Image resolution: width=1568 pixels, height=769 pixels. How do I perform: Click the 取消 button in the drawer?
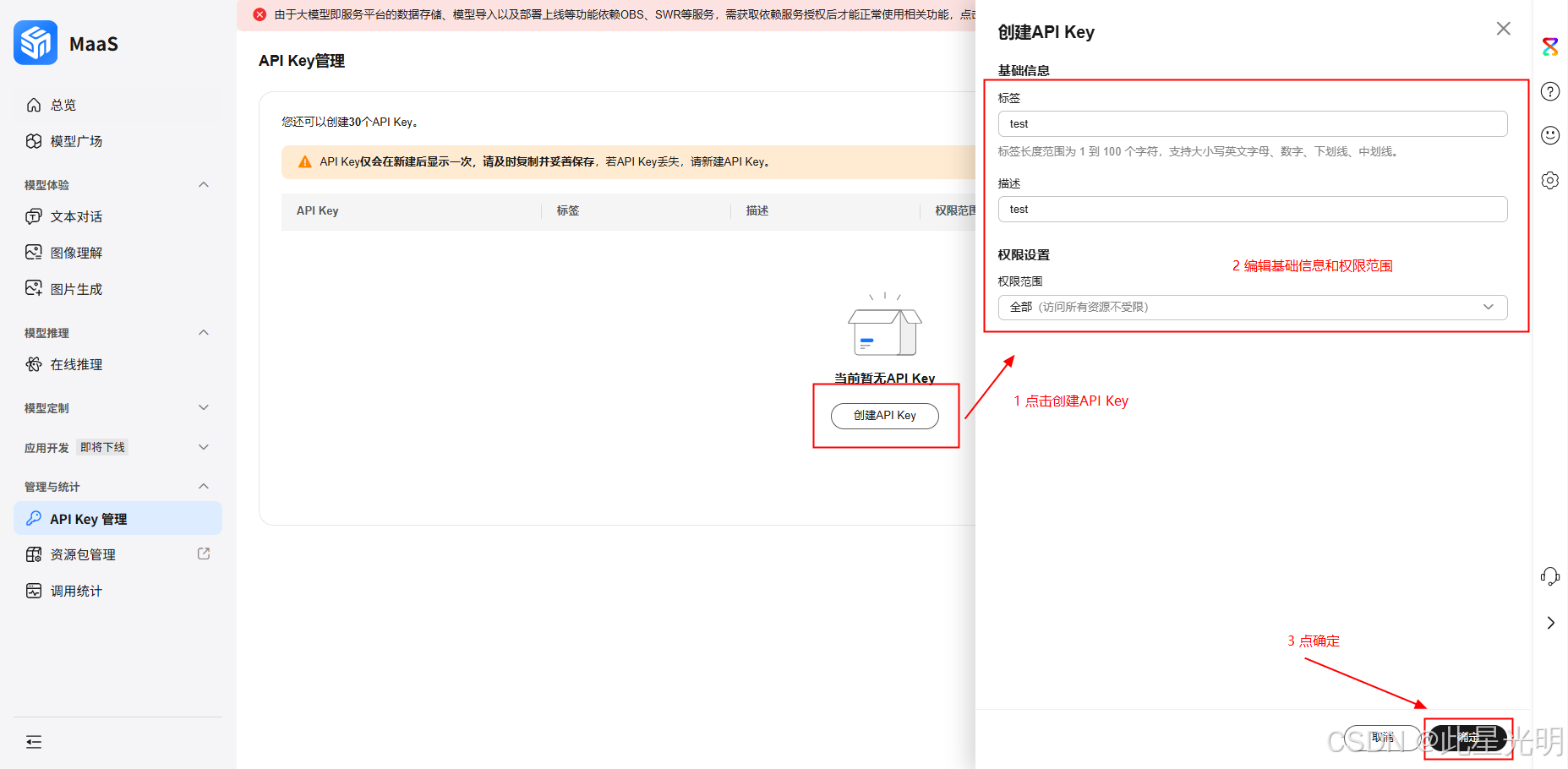(x=1383, y=736)
